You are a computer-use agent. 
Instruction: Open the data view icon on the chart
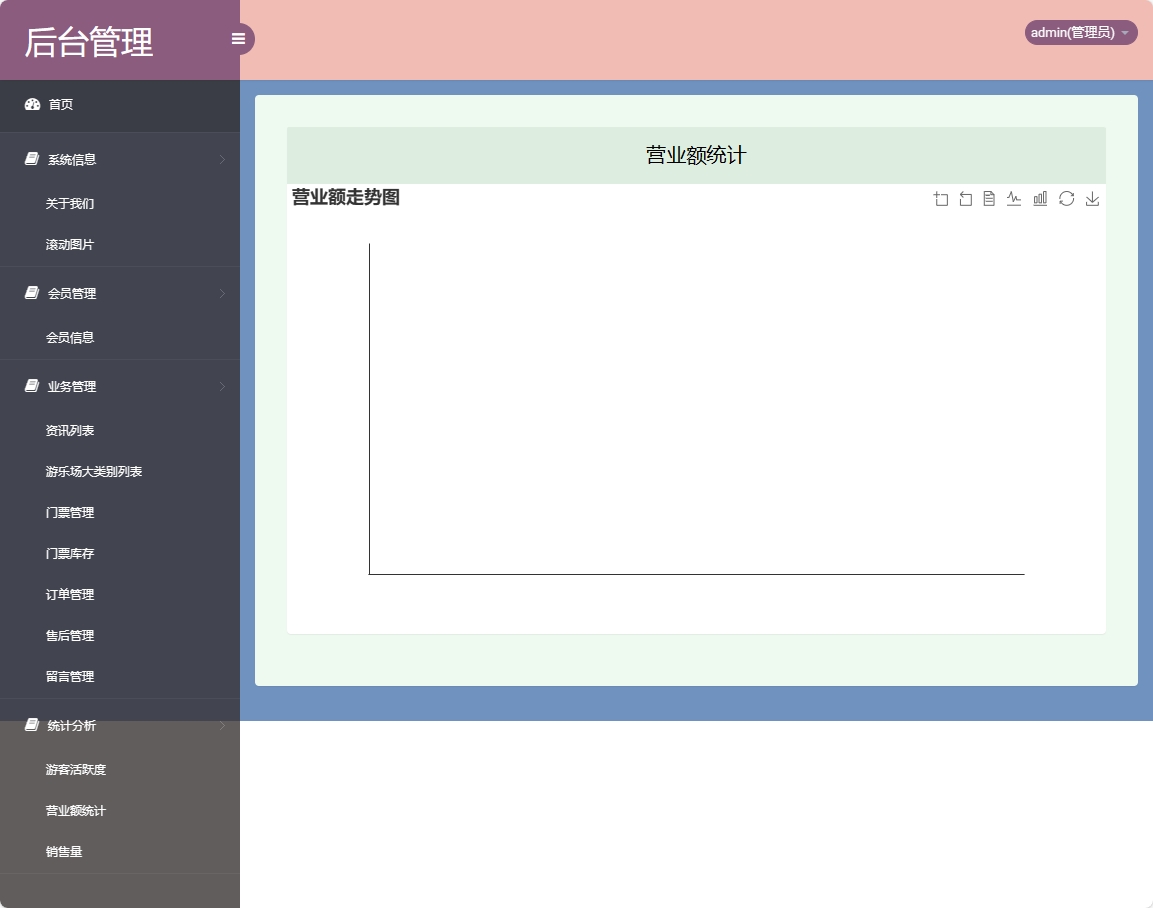pyautogui.click(x=989, y=199)
